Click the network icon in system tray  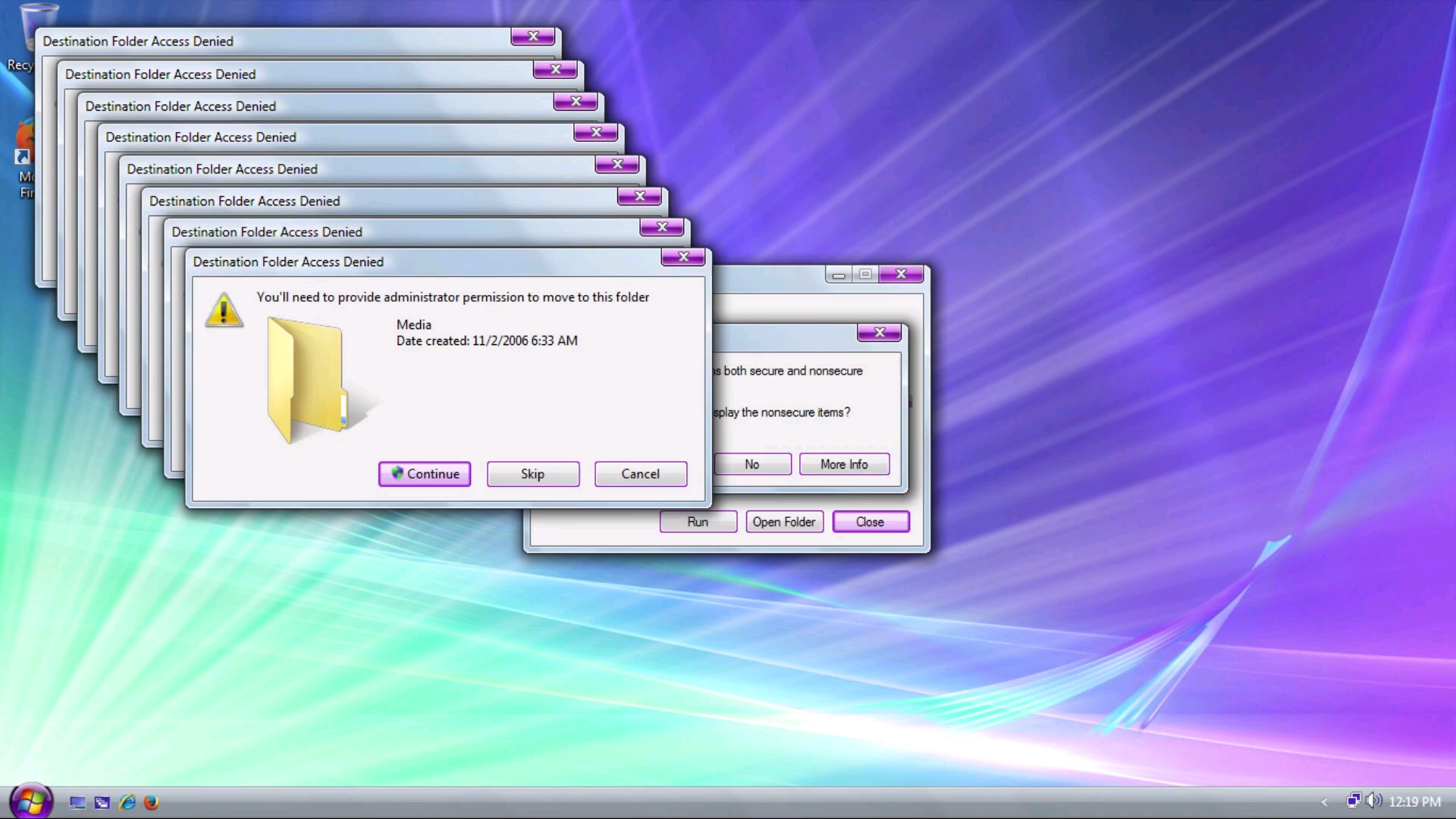(1354, 801)
